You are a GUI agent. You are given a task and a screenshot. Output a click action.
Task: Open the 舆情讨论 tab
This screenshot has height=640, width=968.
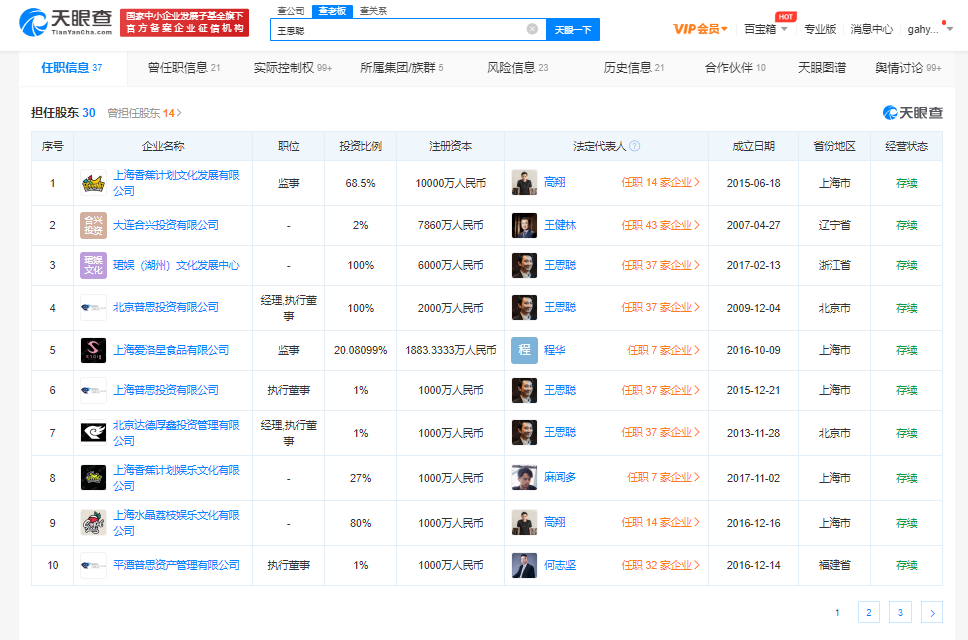pos(908,68)
